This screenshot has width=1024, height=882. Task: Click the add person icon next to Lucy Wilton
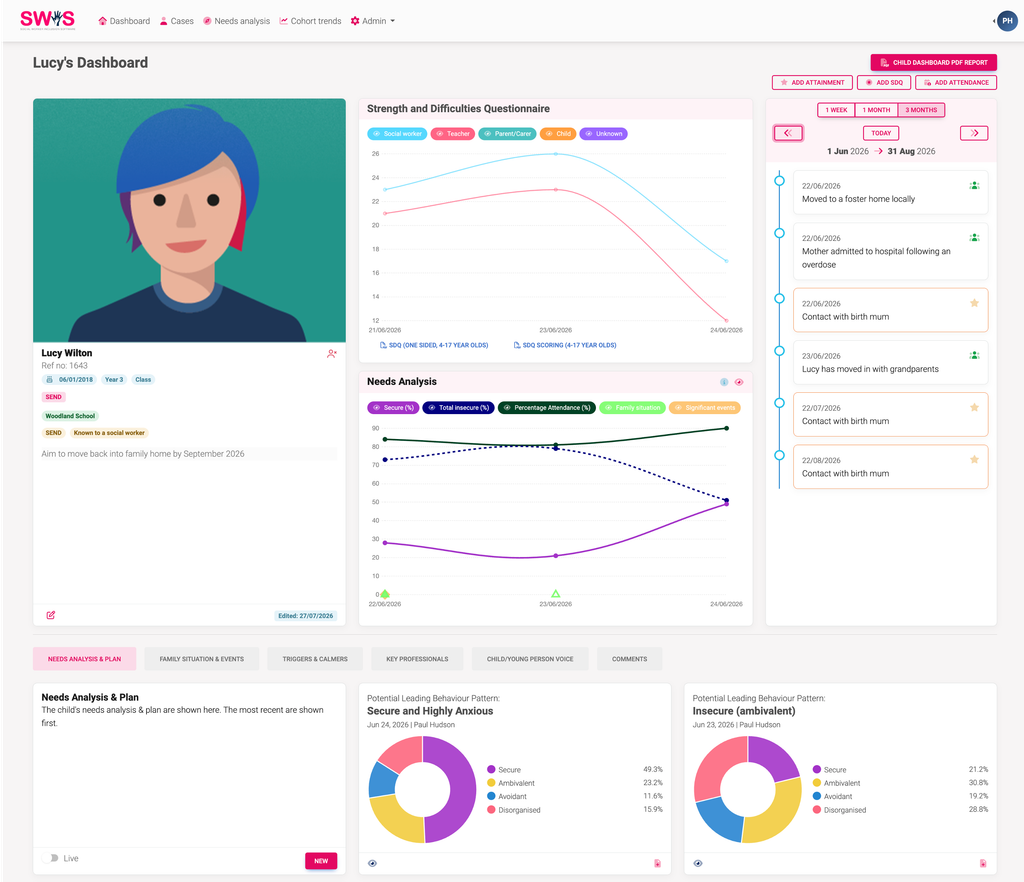(332, 354)
